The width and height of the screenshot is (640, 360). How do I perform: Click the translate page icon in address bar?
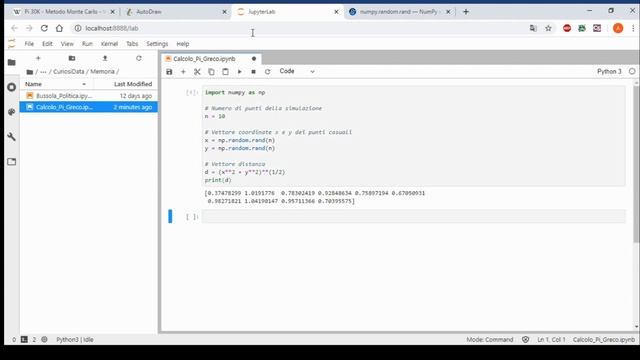pos(533,28)
